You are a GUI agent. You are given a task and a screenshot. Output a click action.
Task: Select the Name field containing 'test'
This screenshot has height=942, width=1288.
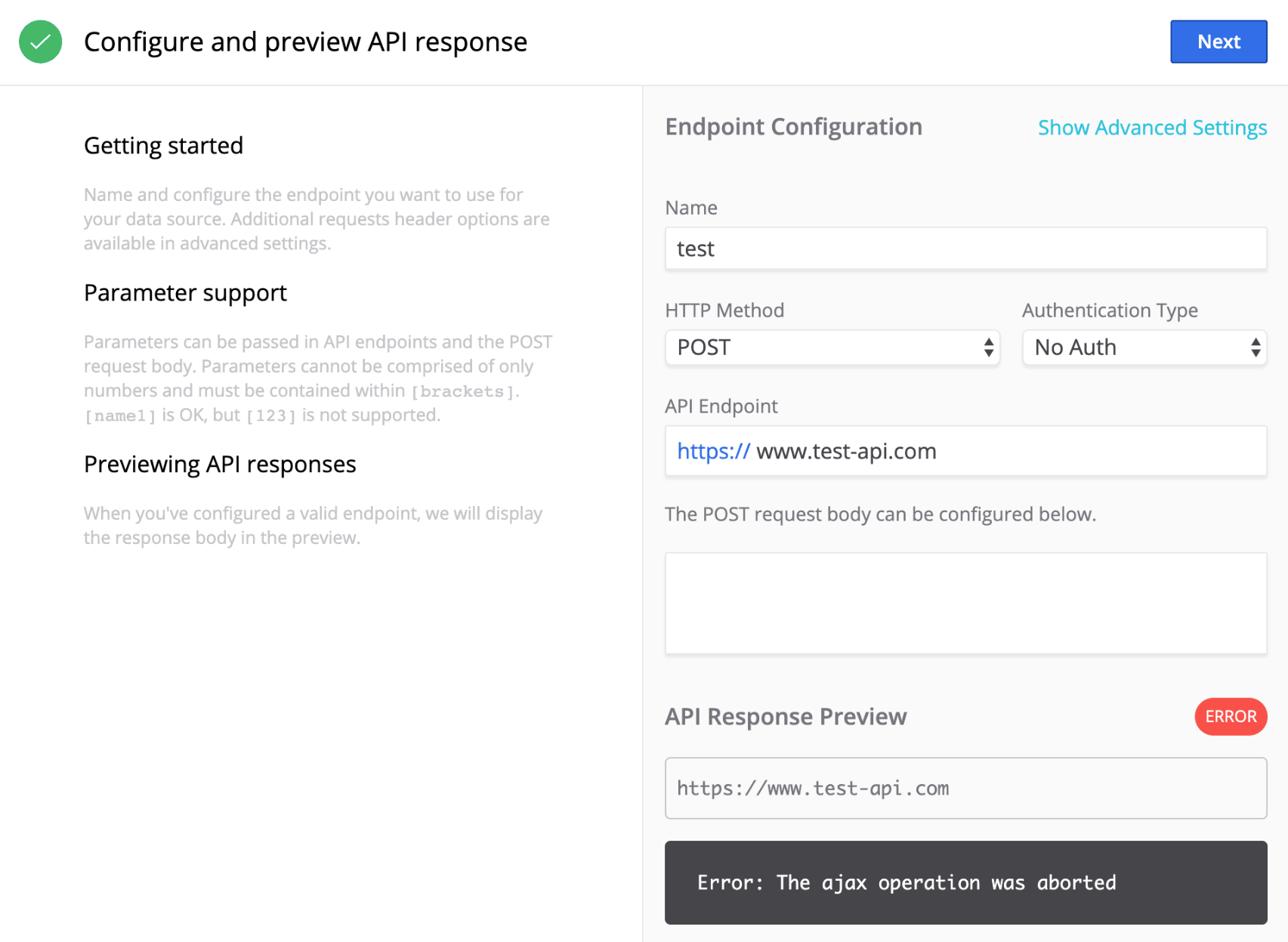[965, 249]
